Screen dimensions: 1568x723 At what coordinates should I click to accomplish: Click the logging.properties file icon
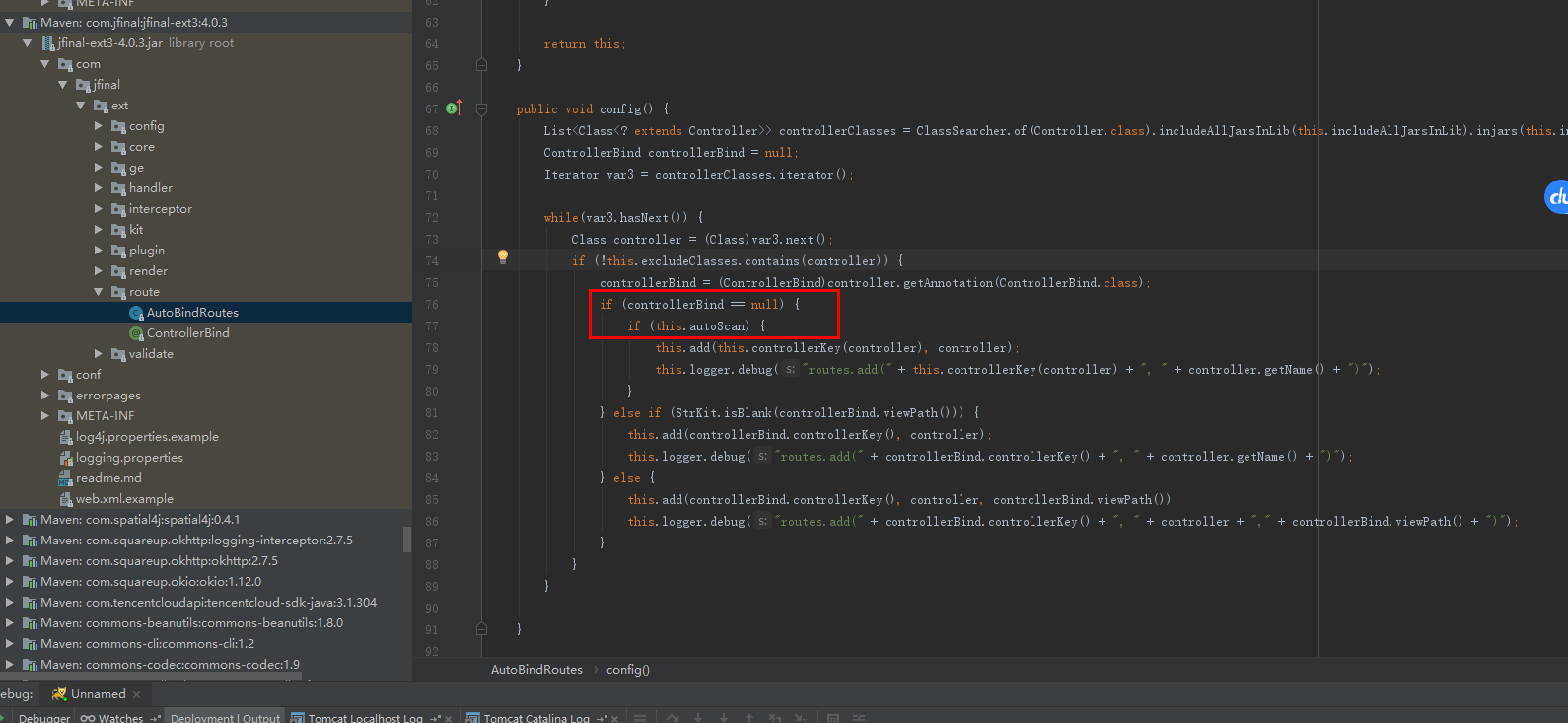tap(66, 458)
